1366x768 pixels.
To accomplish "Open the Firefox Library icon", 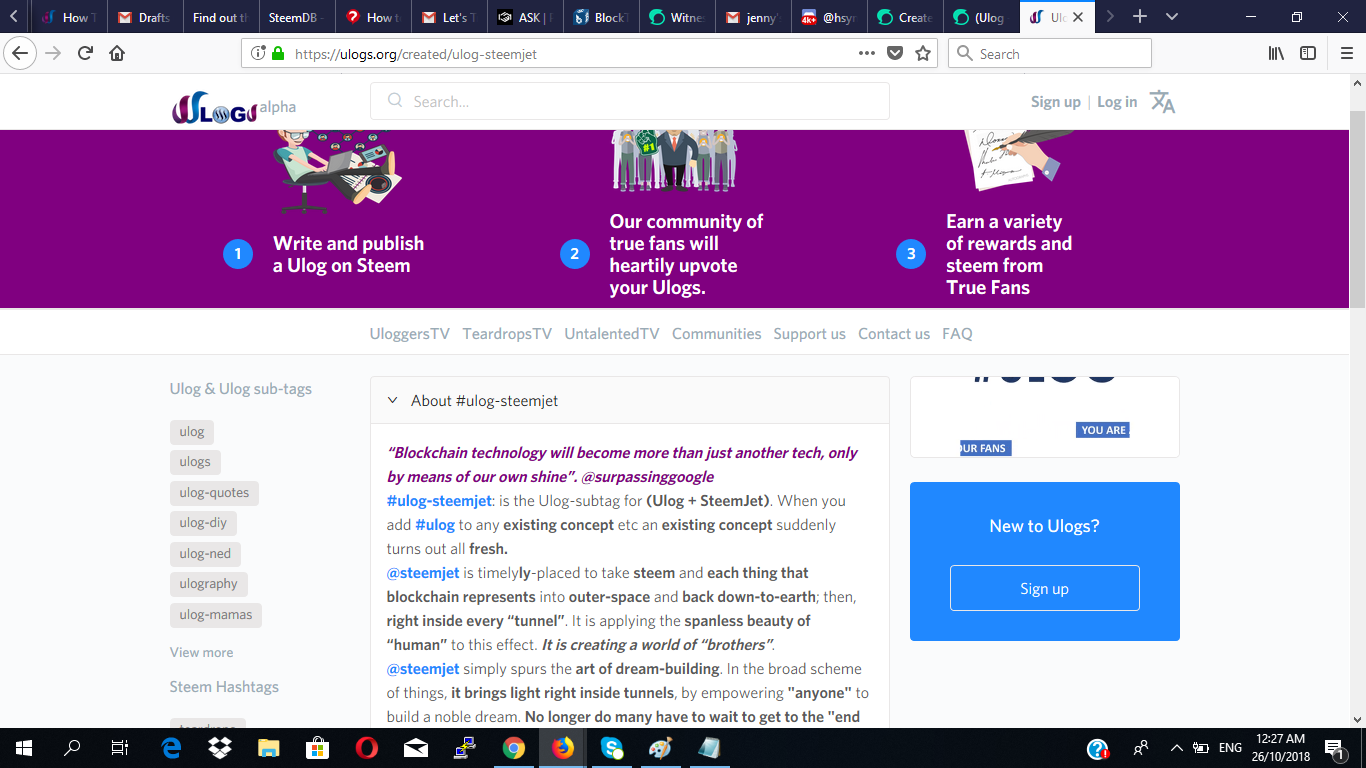I will click(1277, 53).
